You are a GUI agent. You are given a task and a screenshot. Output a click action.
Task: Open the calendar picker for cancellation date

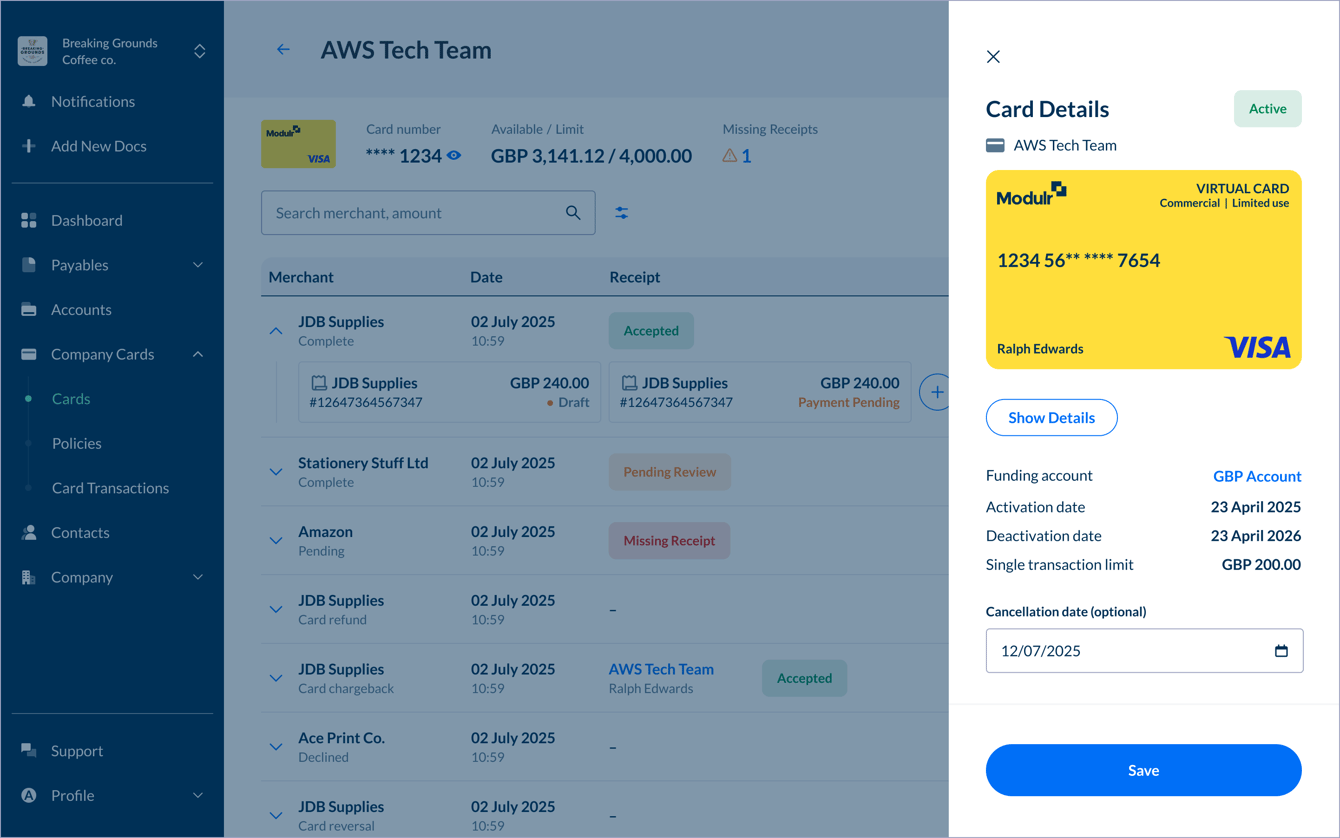click(x=1281, y=651)
